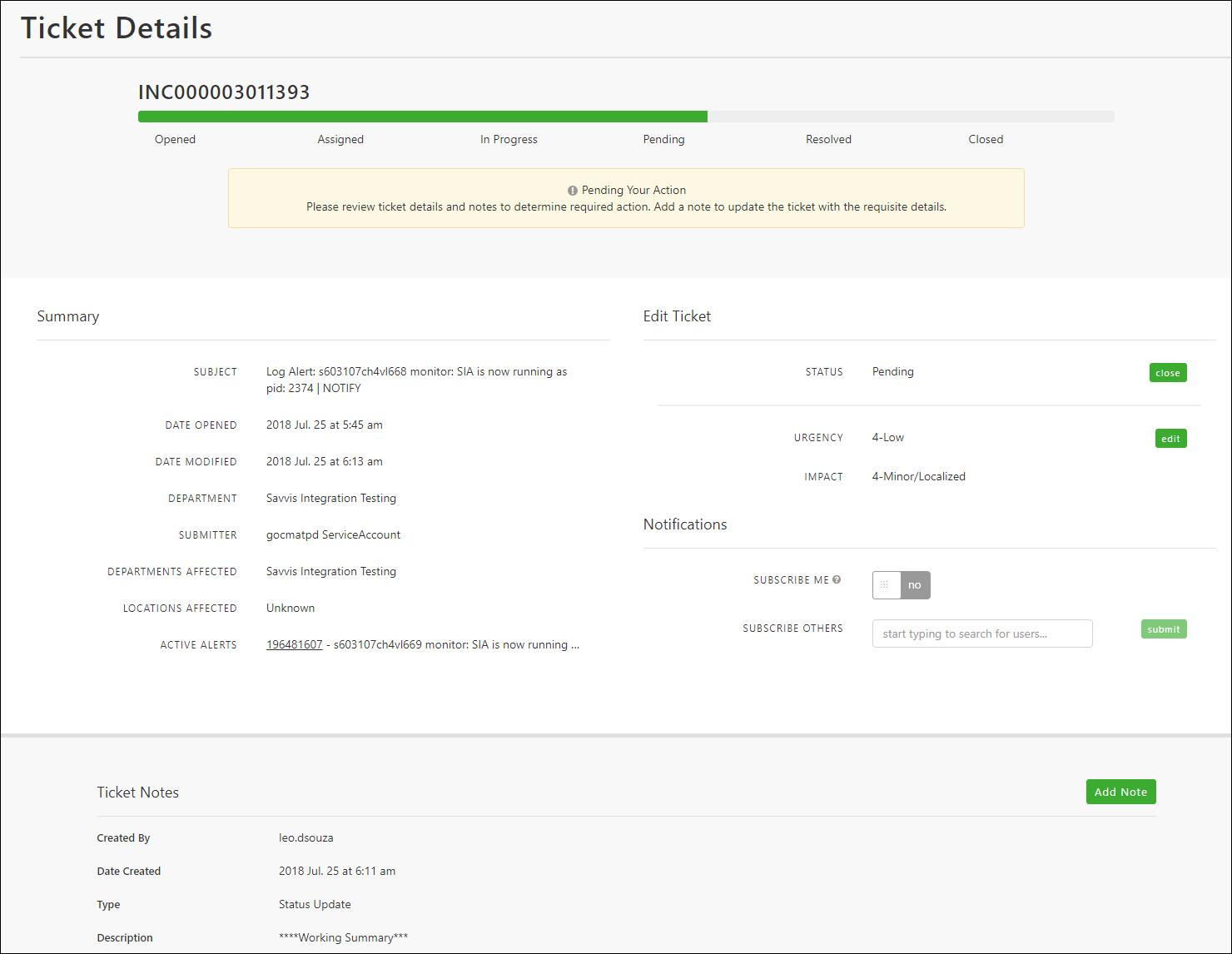Click the Status value Pending in Edit Ticket

tap(893, 371)
